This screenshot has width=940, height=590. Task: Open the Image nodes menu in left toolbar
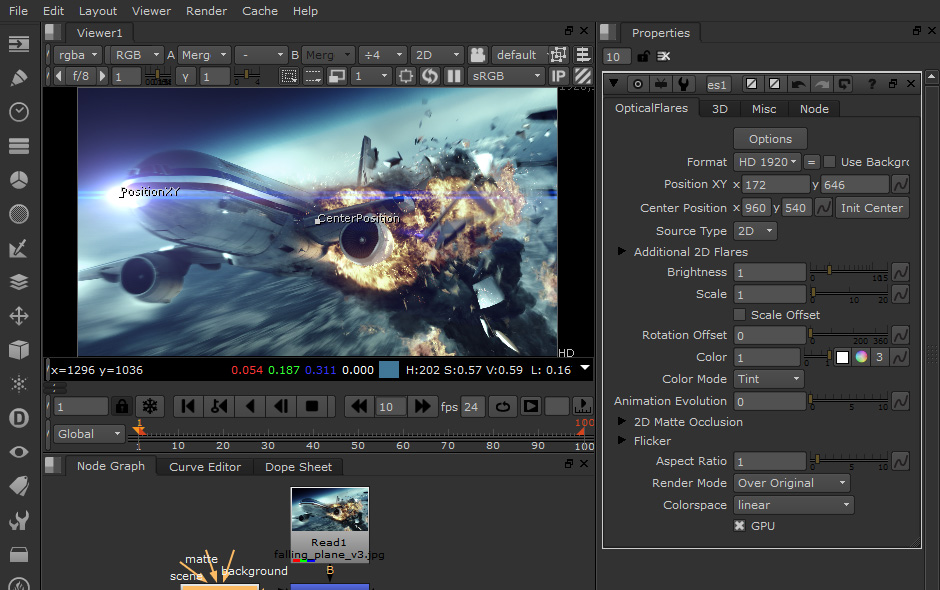point(19,44)
